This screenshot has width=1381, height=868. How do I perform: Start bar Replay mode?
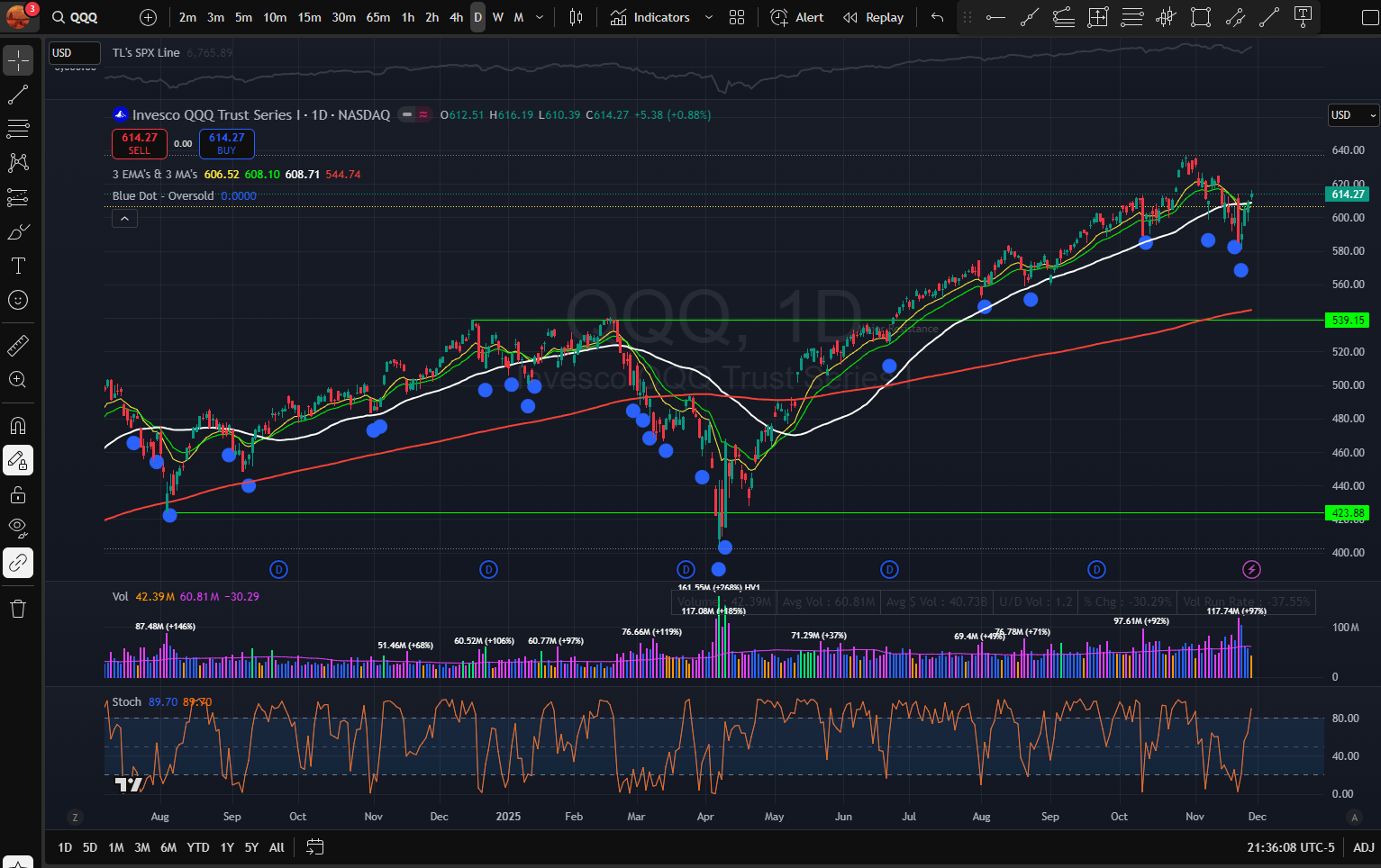873,17
